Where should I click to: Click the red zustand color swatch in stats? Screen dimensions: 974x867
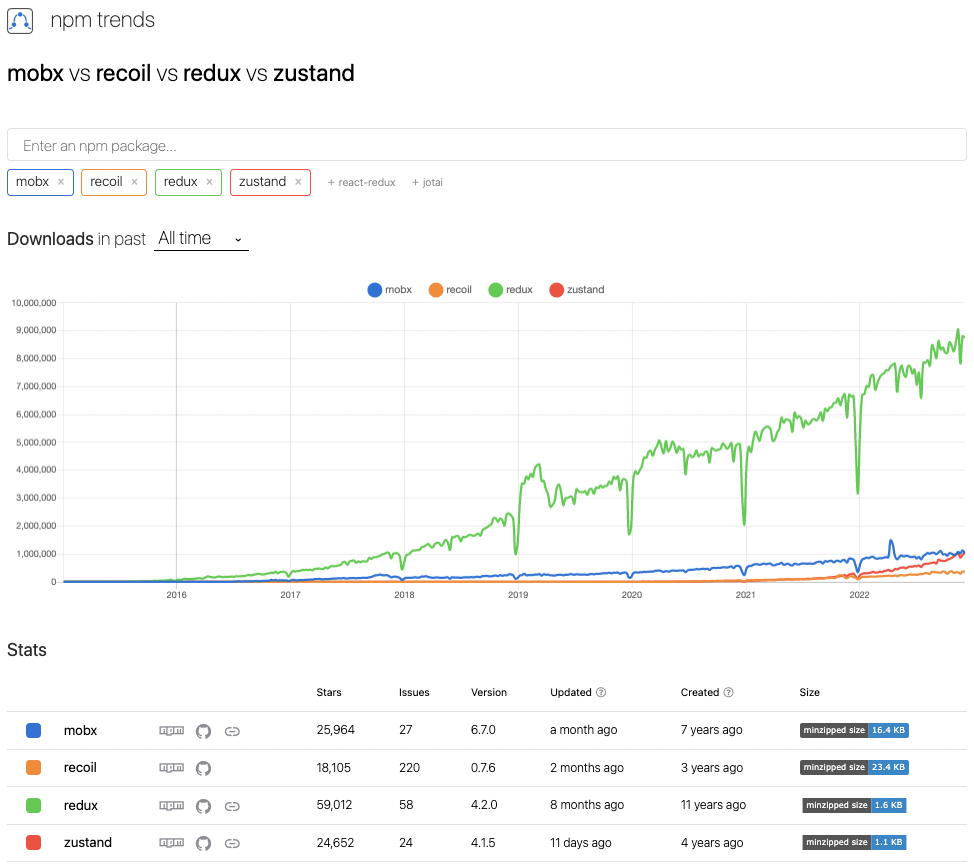point(34,843)
